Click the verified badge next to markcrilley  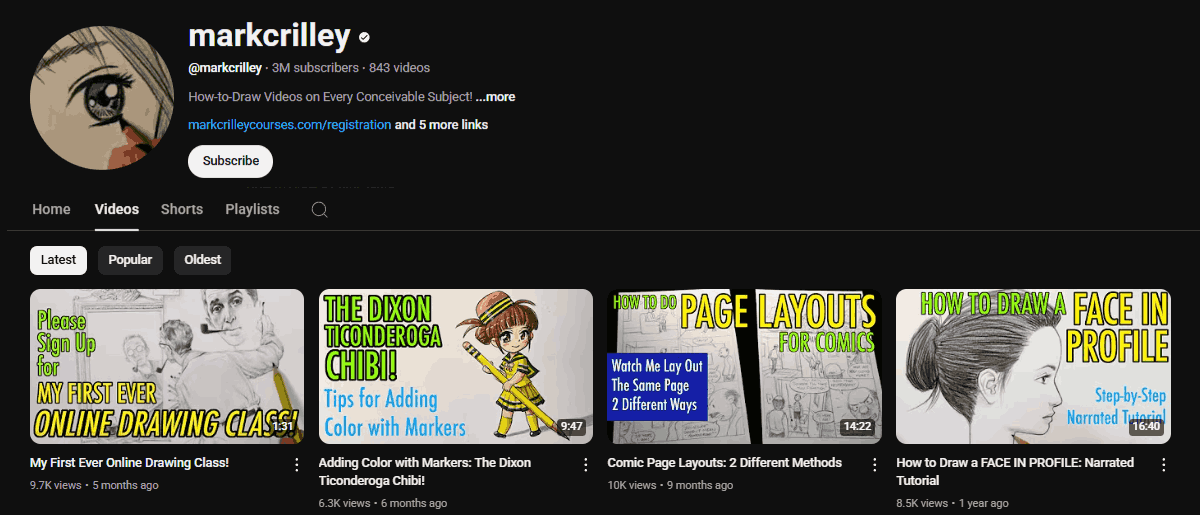[364, 38]
